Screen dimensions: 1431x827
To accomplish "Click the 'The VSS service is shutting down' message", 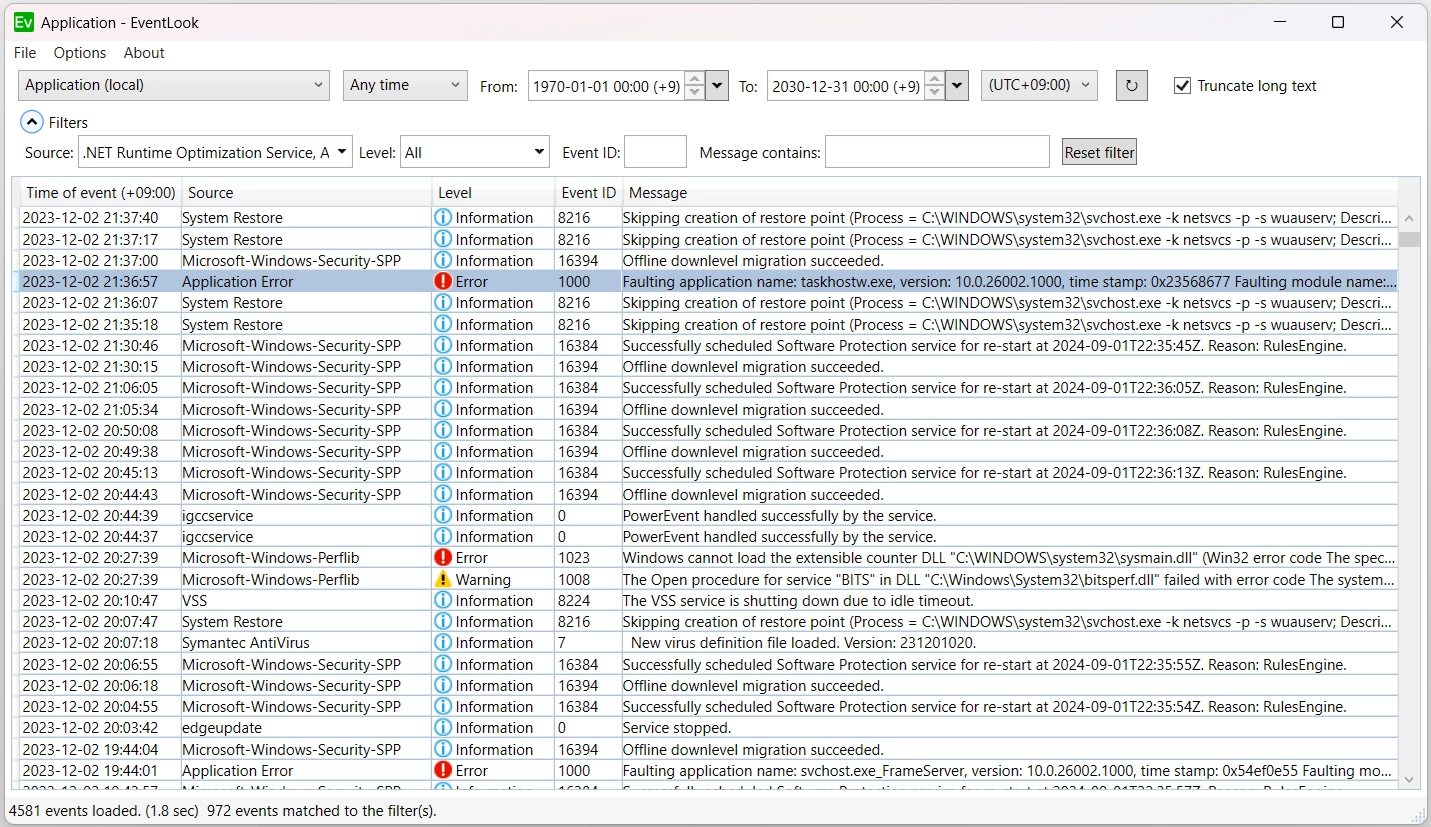I will coord(1010,601).
